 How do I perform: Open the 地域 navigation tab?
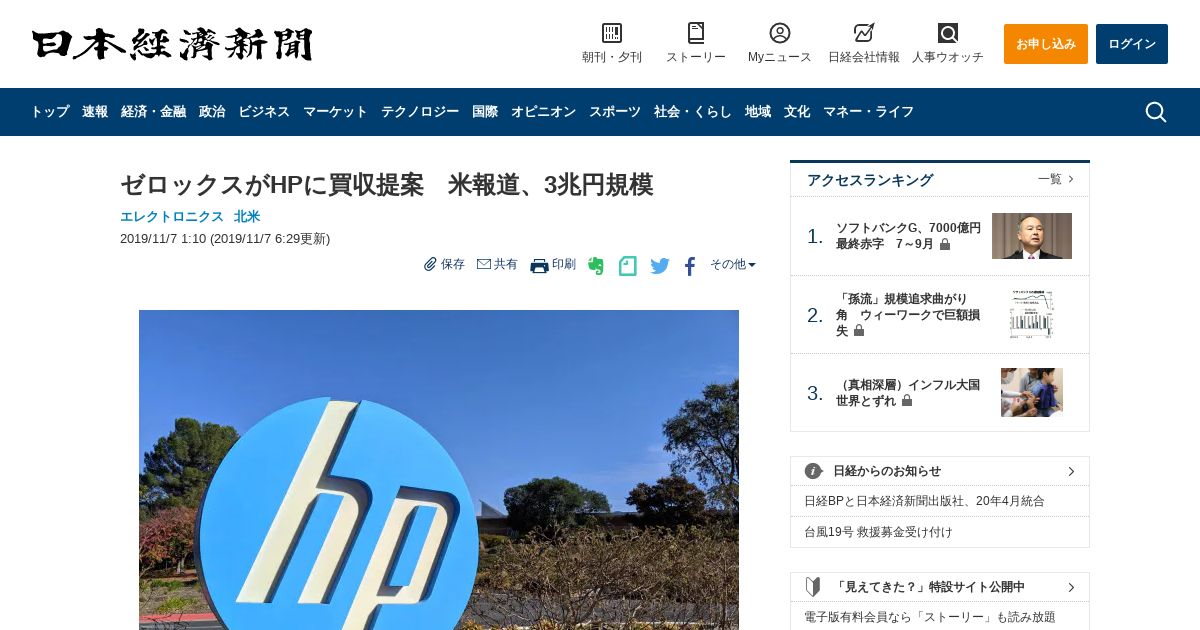(x=758, y=112)
